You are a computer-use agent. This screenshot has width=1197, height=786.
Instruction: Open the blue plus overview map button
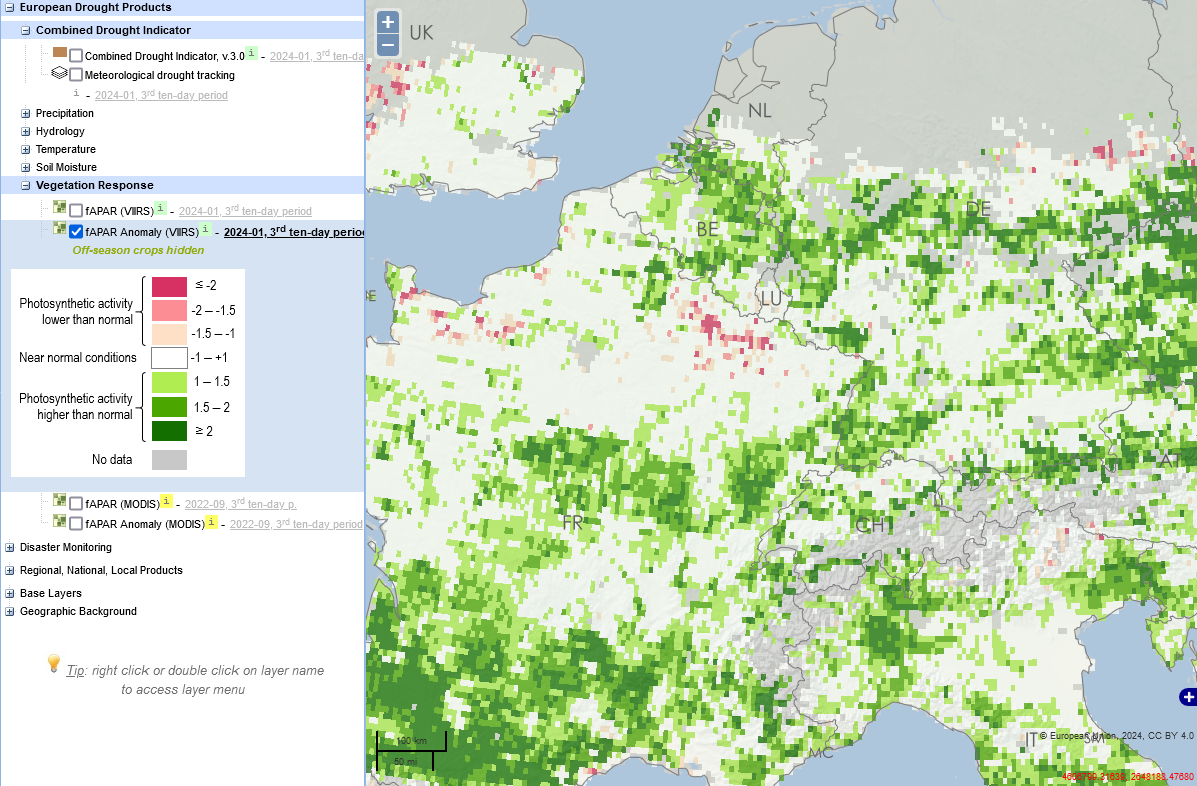click(x=1188, y=697)
